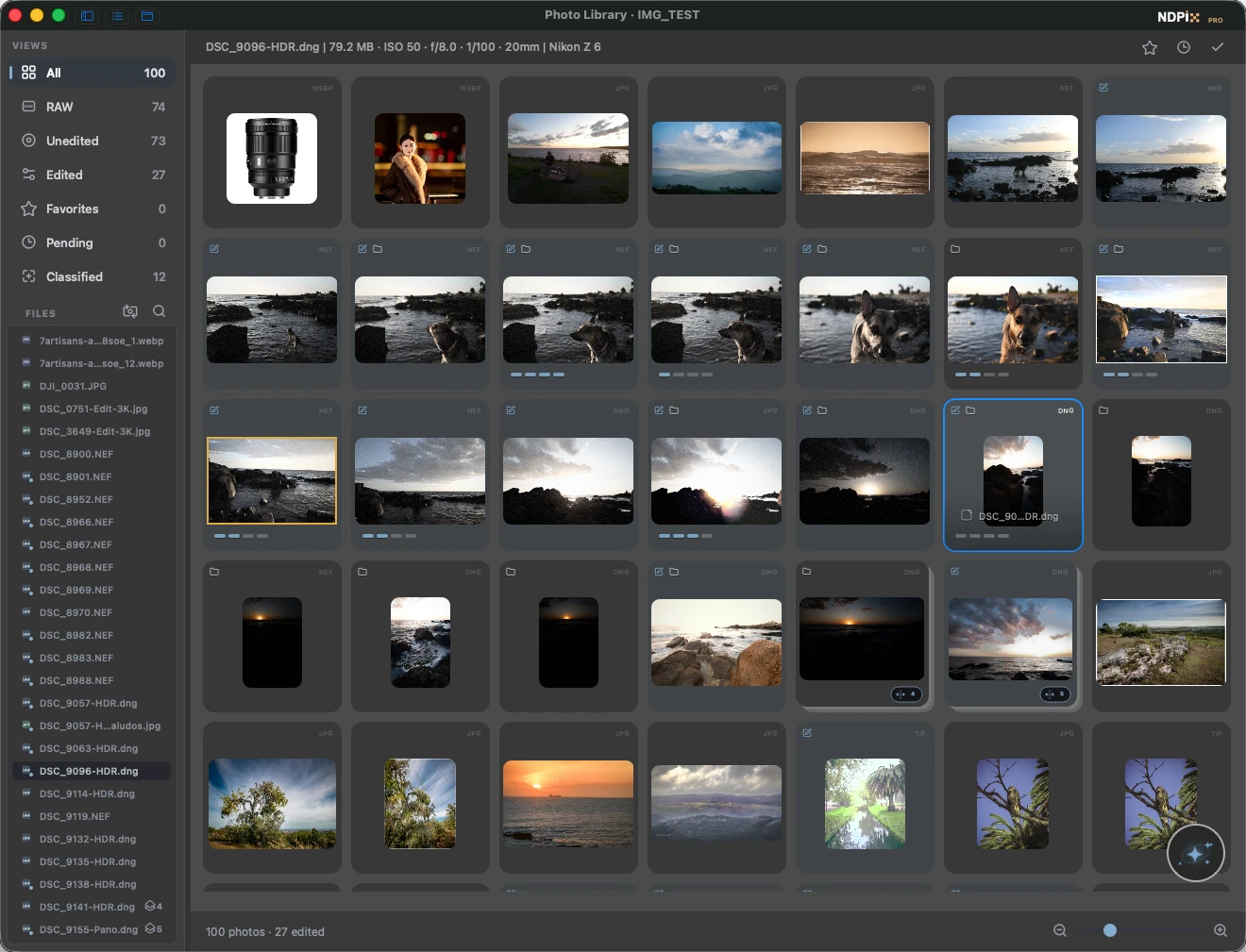This screenshot has width=1246, height=952.
Task: Click the search icon beside FILES header
Action: pyautogui.click(x=159, y=311)
